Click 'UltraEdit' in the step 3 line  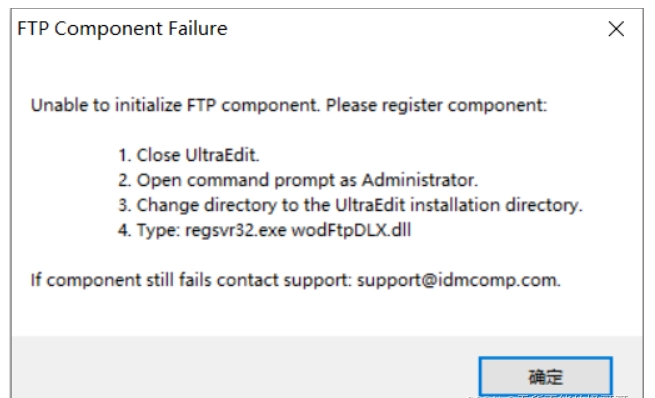[x=370, y=205]
